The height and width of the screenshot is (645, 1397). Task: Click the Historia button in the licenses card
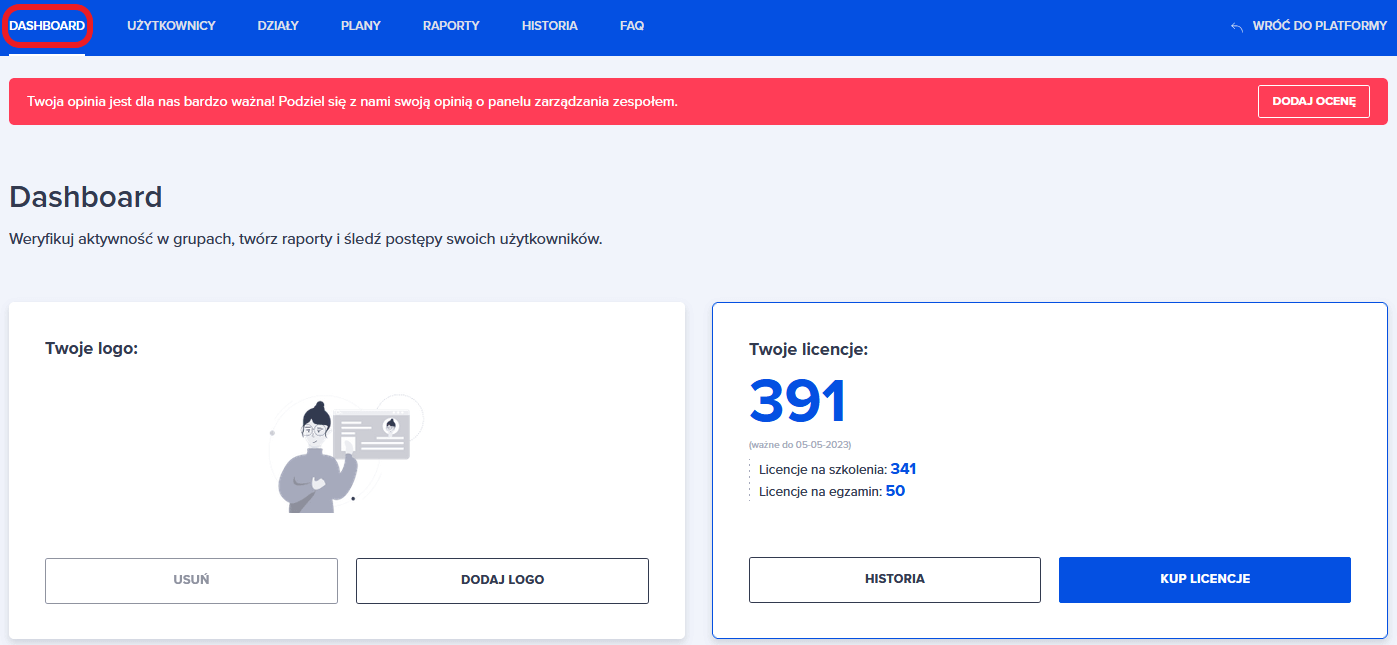894,579
